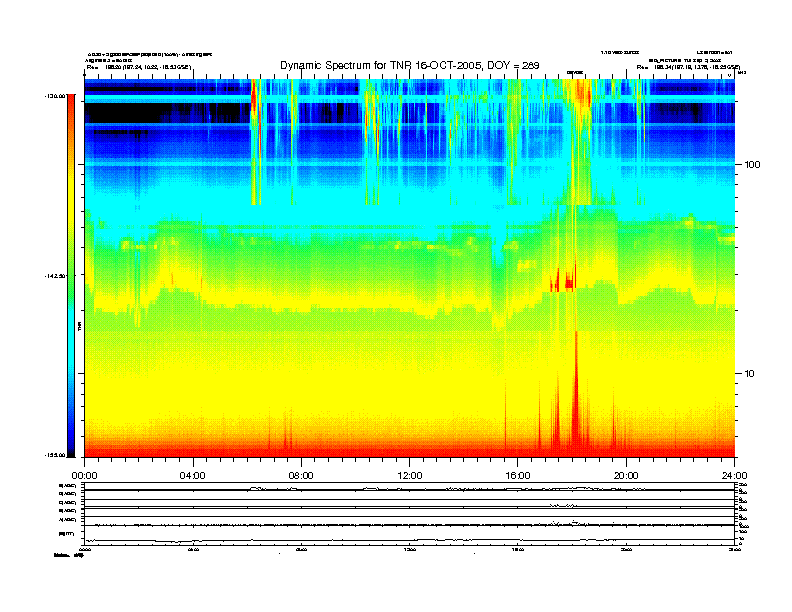The height and width of the screenshot is (612, 792).
Task: Click the top line plot panel trace
Action: (410, 489)
